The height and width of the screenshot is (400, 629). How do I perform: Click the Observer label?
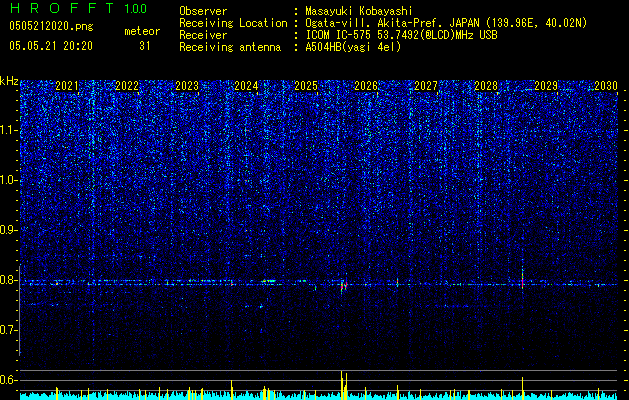click(203, 11)
